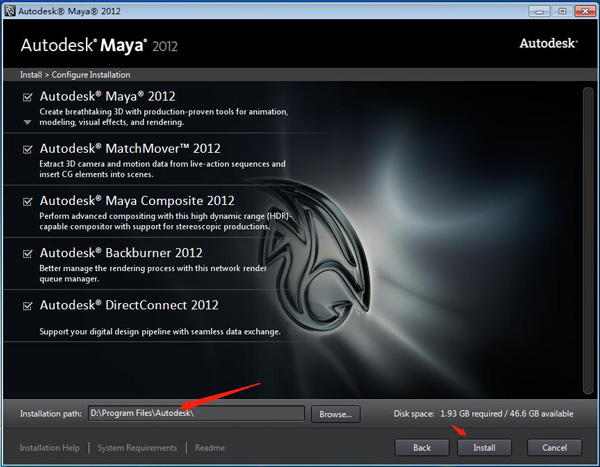Screen dimensions: 600x467
Task: Click the "Installation path:" label
Action: coord(51,414)
